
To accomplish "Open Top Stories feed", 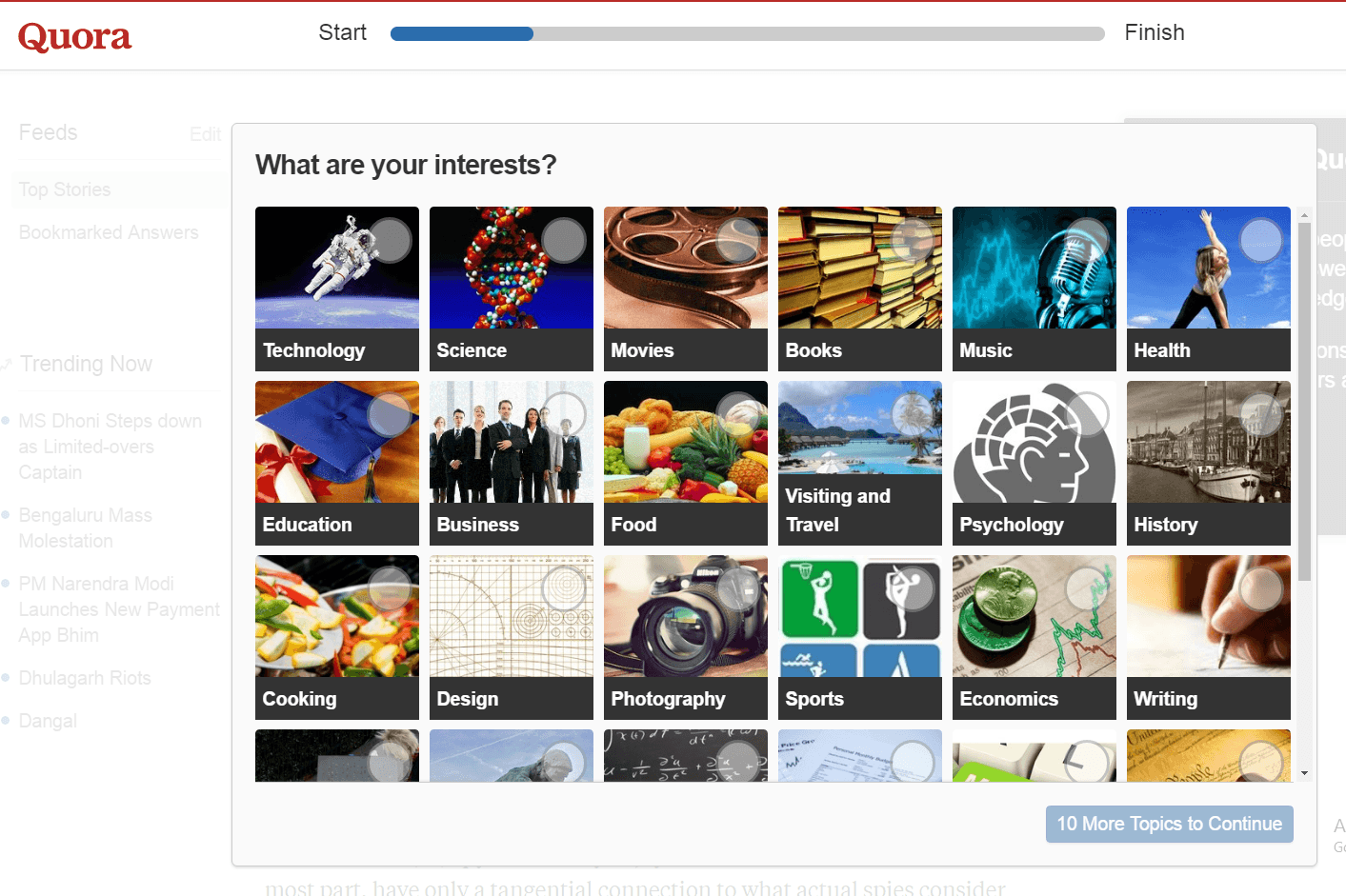I will pos(65,189).
